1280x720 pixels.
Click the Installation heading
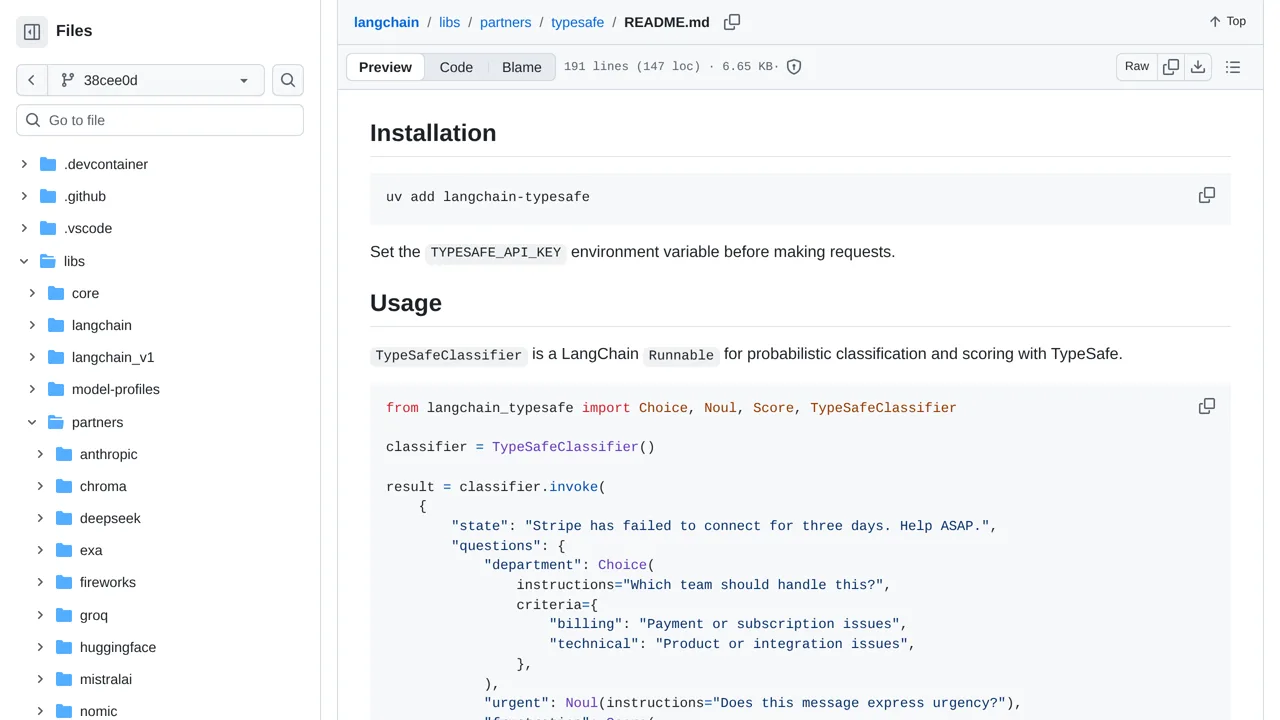(433, 133)
